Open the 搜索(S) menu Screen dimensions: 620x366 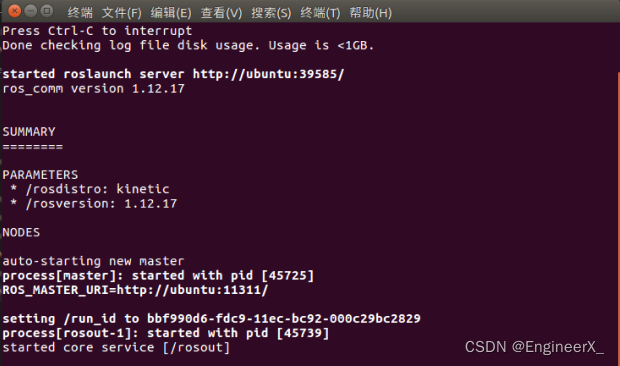coord(271,13)
